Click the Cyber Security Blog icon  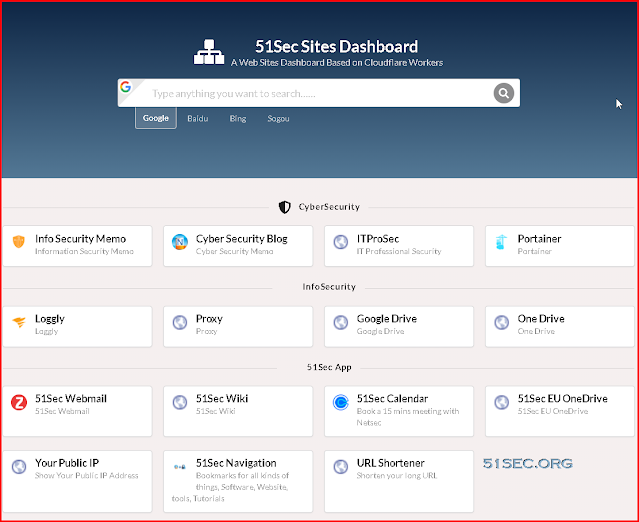click(180, 242)
